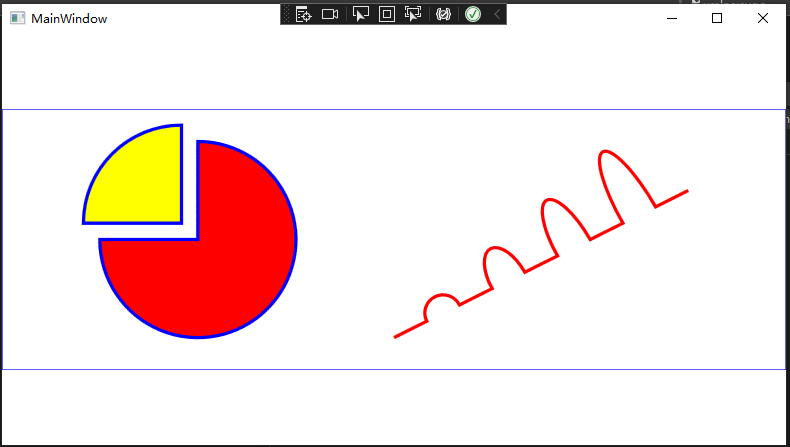Toggle Display Layout Adorners
The width and height of the screenshot is (790, 447).
pyautogui.click(x=387, y=15)
